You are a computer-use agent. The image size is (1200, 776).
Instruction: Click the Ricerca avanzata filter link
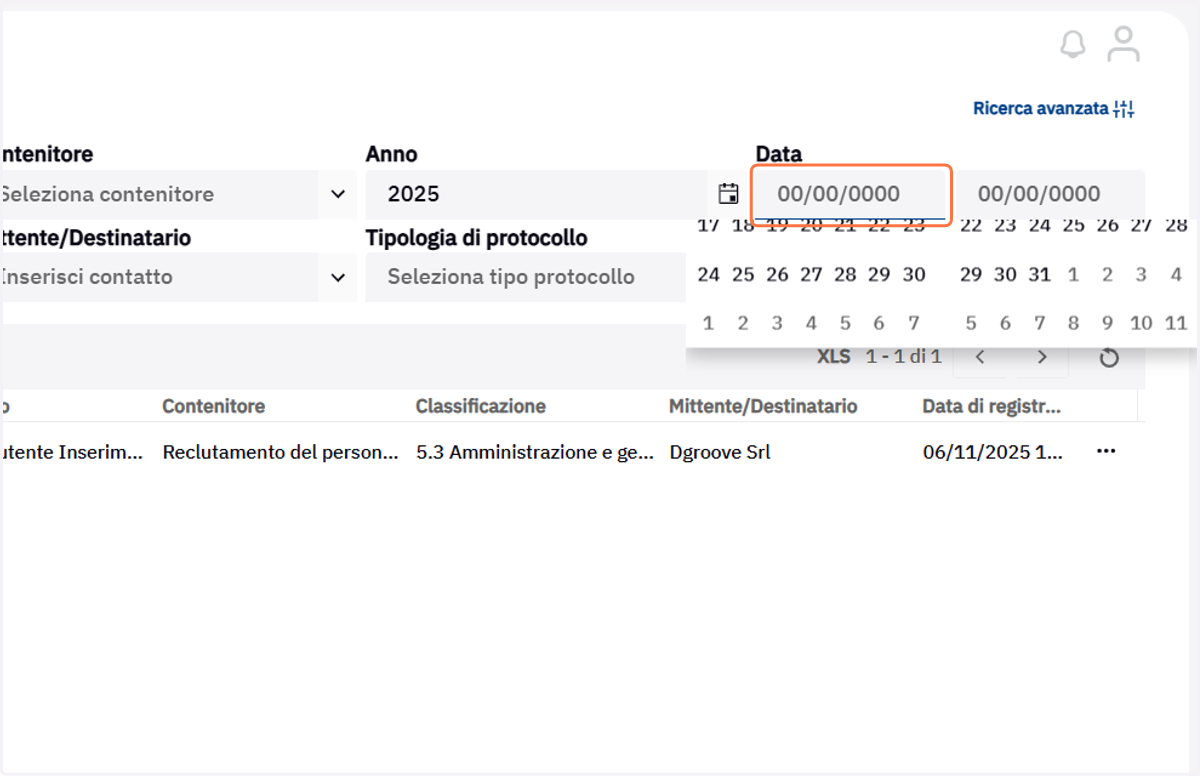coord(1054,108)
